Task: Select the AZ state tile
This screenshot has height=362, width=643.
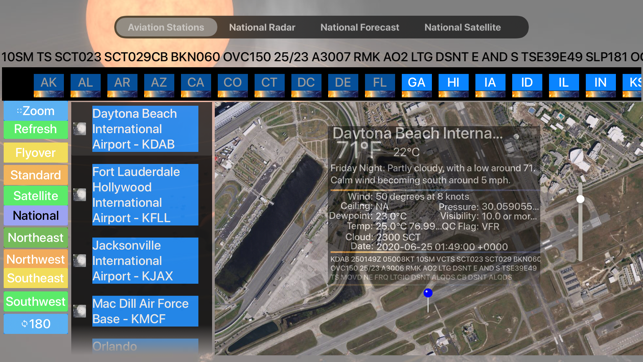Action: click(159, 85)
